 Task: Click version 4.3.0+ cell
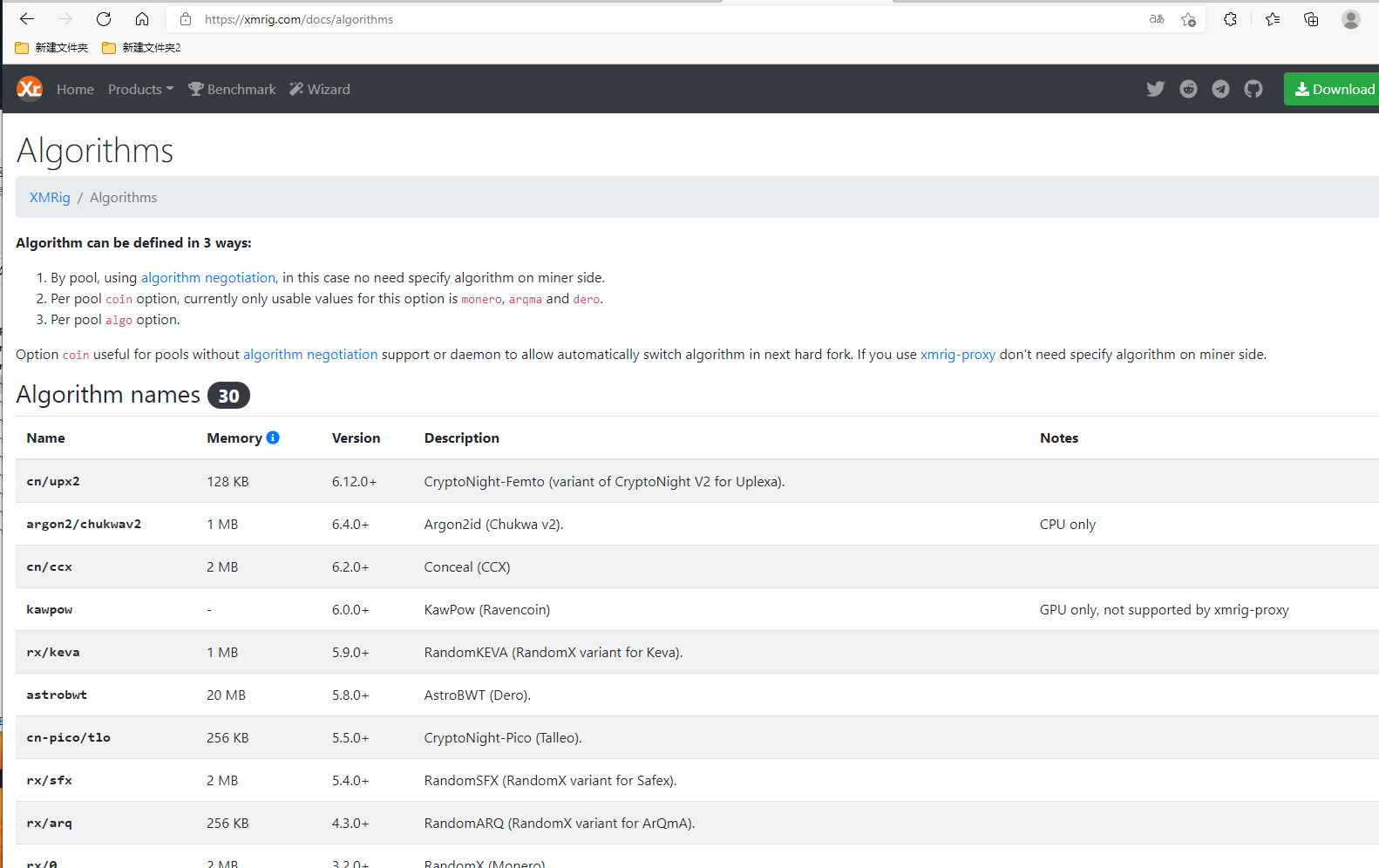click(x=350, y=823)
